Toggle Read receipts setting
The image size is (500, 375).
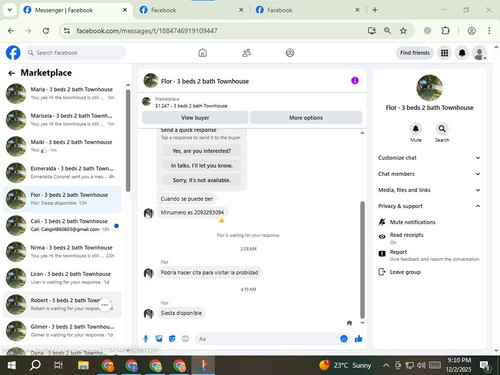pyautogui.click(x=406, y=238)
